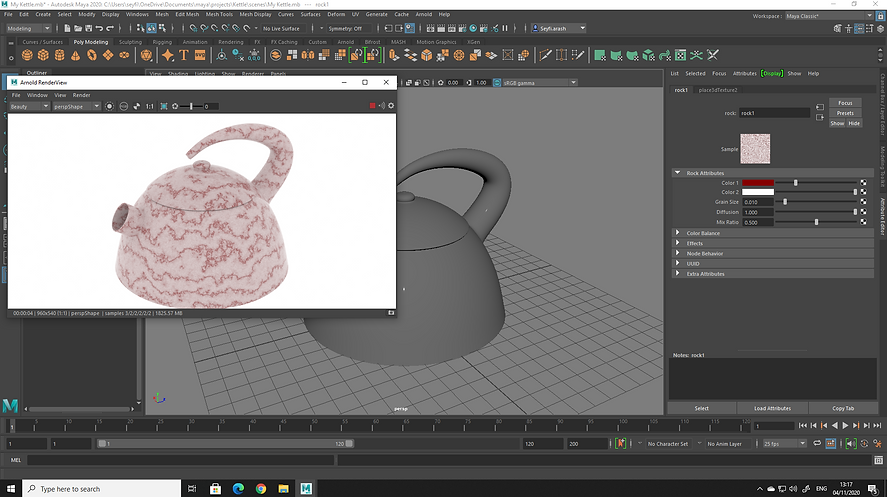Click the Open Scene folder icon
This screenshot has width=887, height=497.
pos(78,28)
